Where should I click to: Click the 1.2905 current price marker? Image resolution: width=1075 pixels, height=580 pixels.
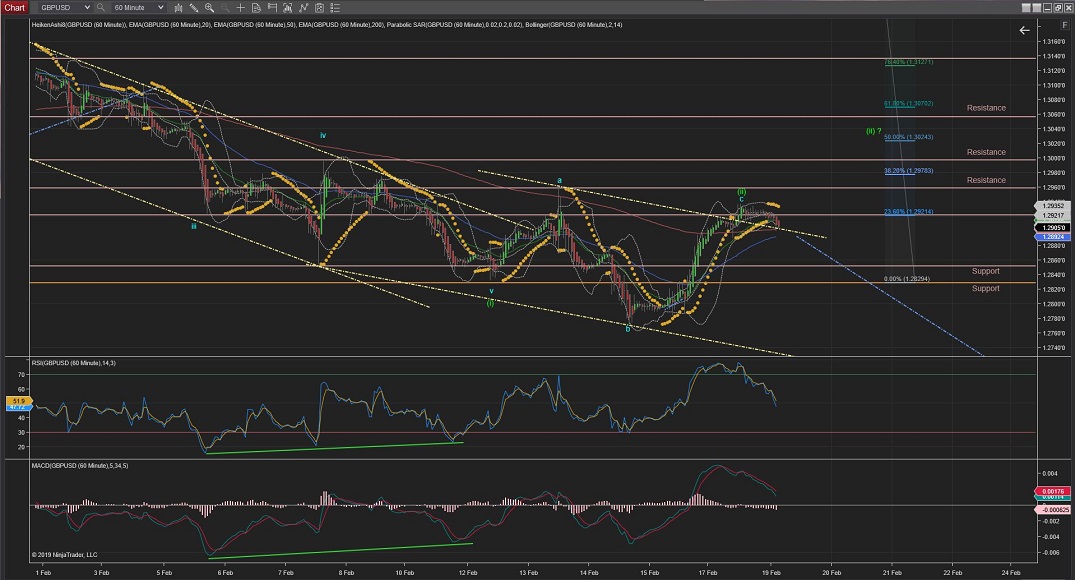(x=1054, y=228)
